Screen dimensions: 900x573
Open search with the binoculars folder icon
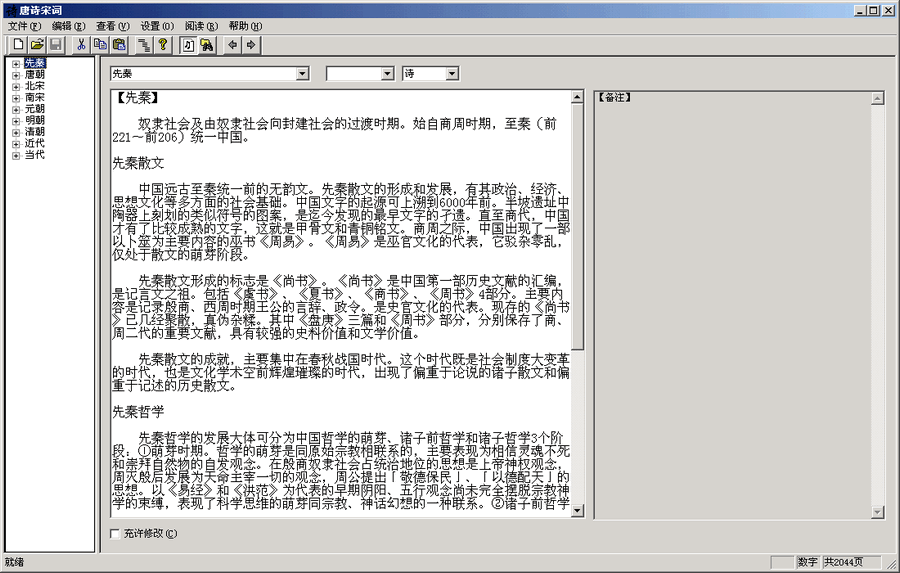207,45
